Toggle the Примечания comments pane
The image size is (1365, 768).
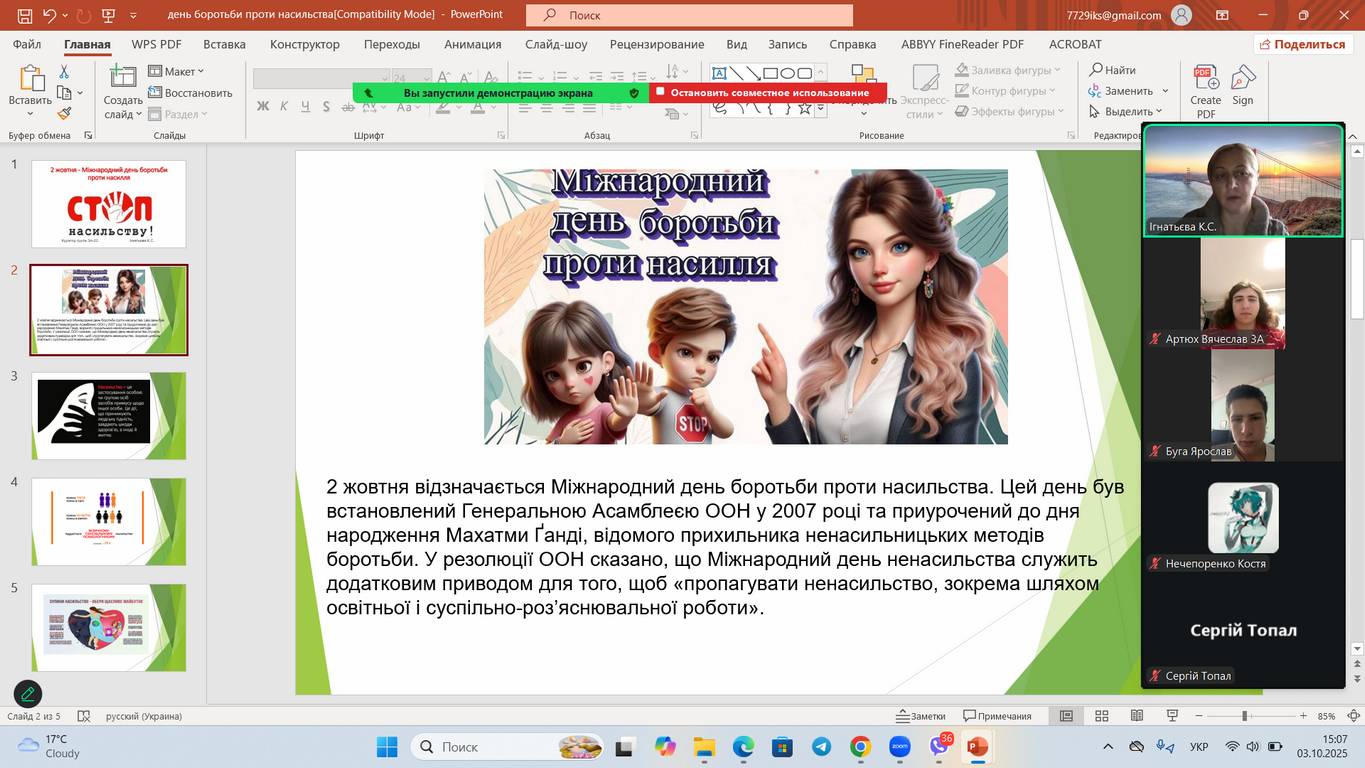click(x=997, y=716)
